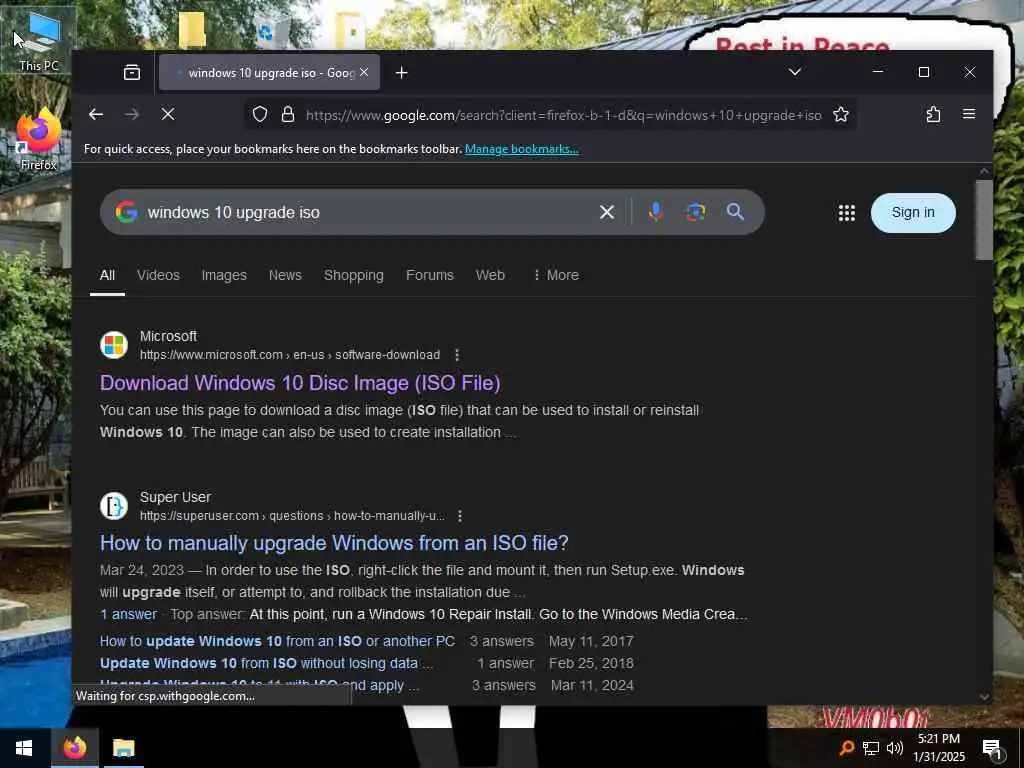Clear the search query with X

607,212
